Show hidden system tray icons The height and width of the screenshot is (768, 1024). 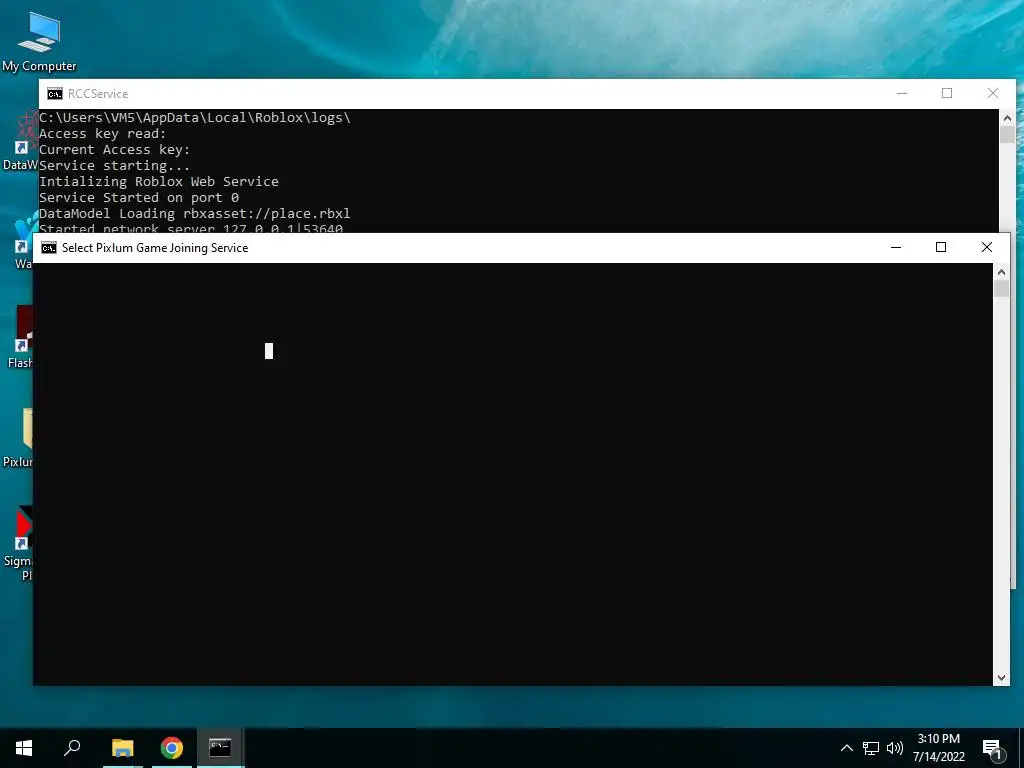pos(846,748)
